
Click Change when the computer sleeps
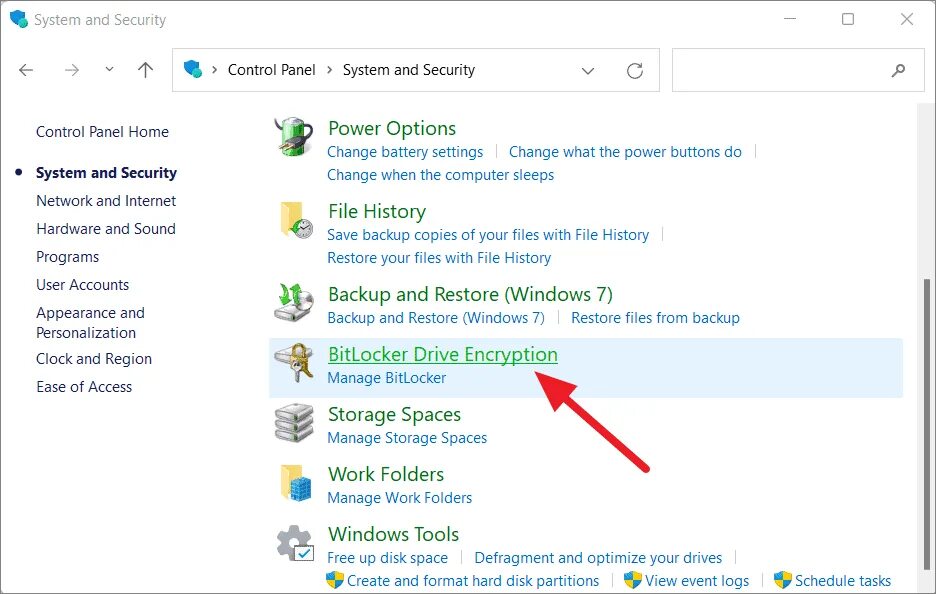441,175
